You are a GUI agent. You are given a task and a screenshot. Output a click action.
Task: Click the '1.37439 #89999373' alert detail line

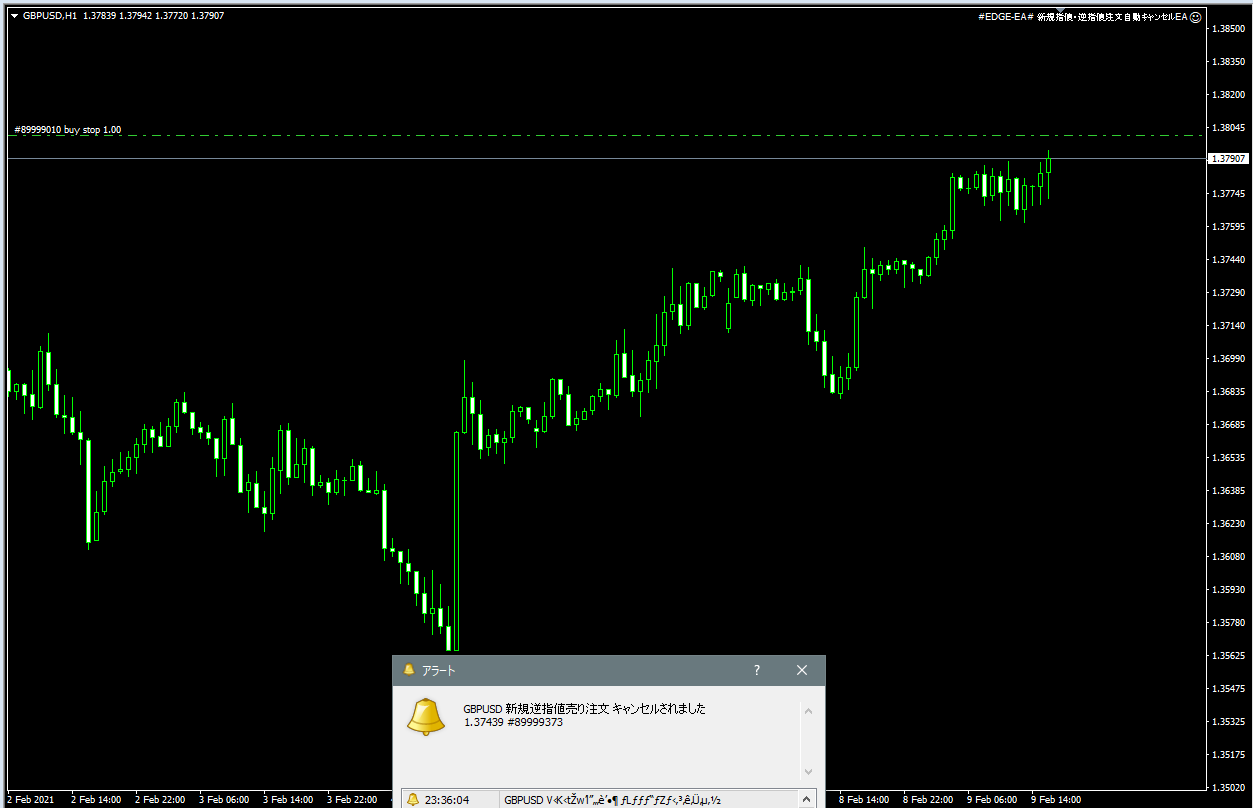513,722
